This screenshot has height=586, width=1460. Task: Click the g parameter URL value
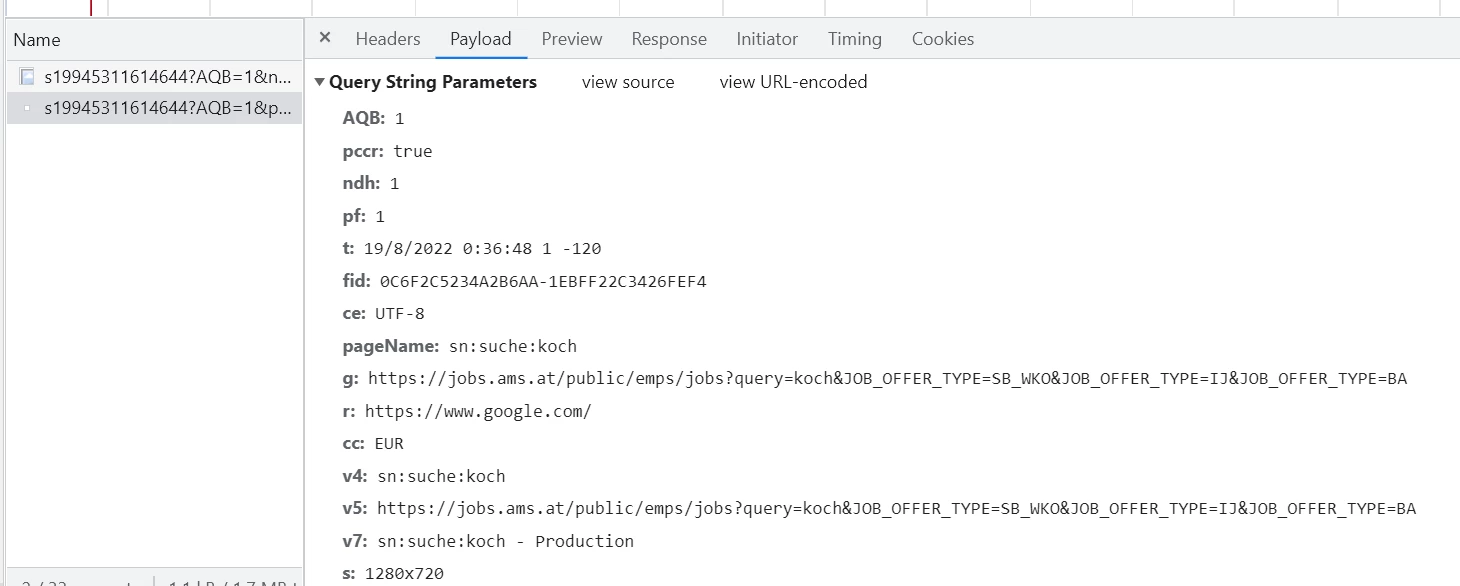point(888,379)
